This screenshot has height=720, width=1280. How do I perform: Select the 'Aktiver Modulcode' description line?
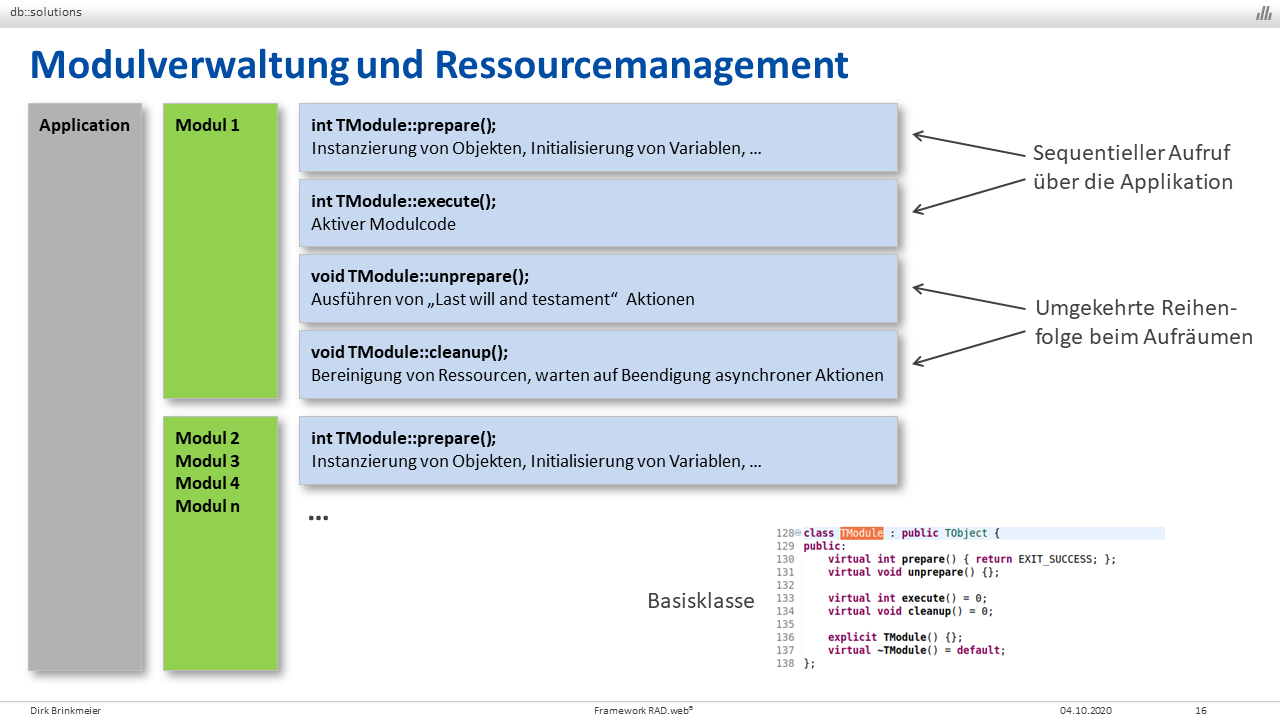384,224
